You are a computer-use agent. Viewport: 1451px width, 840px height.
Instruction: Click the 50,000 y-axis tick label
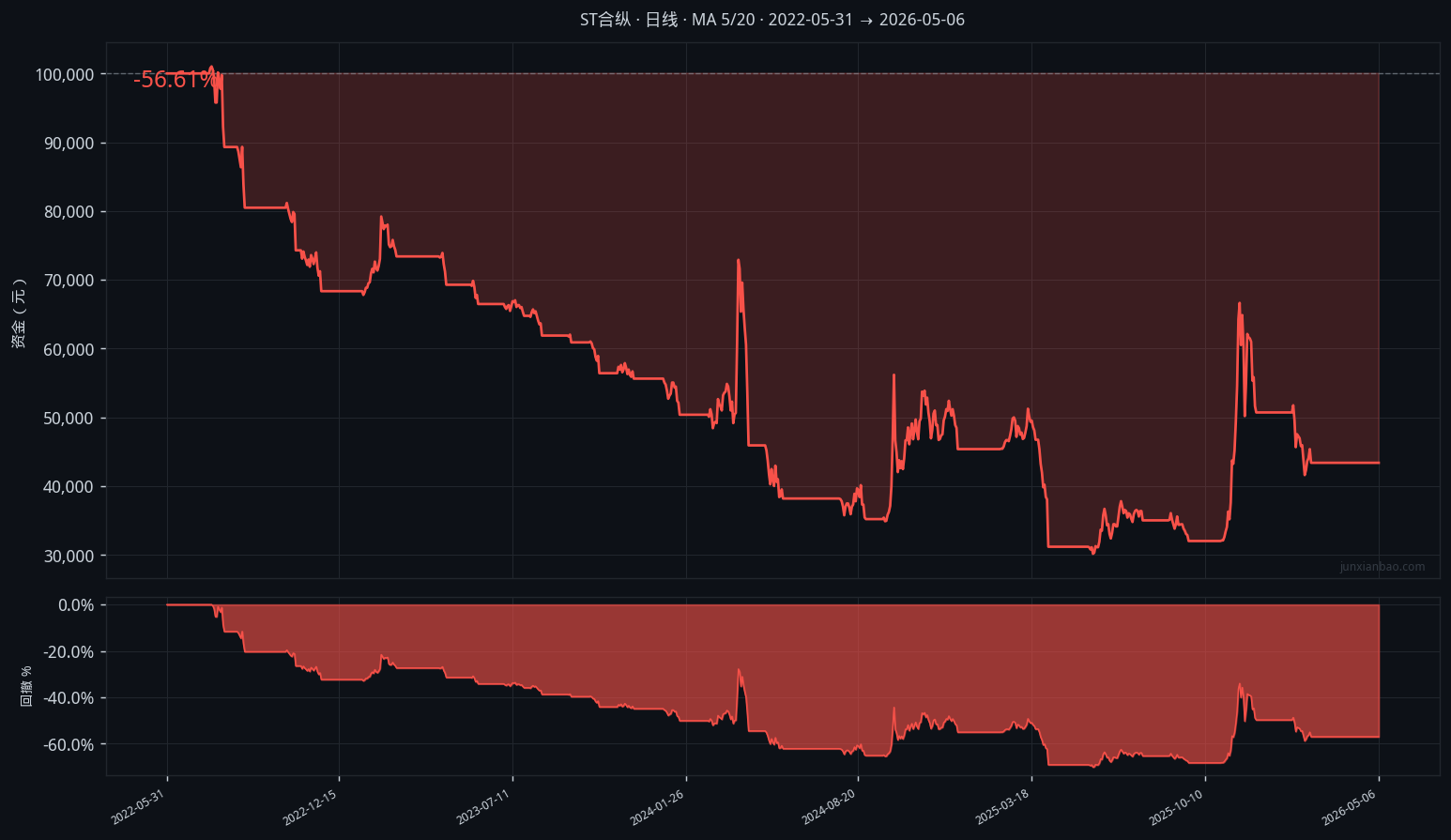pyautogui.click(x=69, y=419)
